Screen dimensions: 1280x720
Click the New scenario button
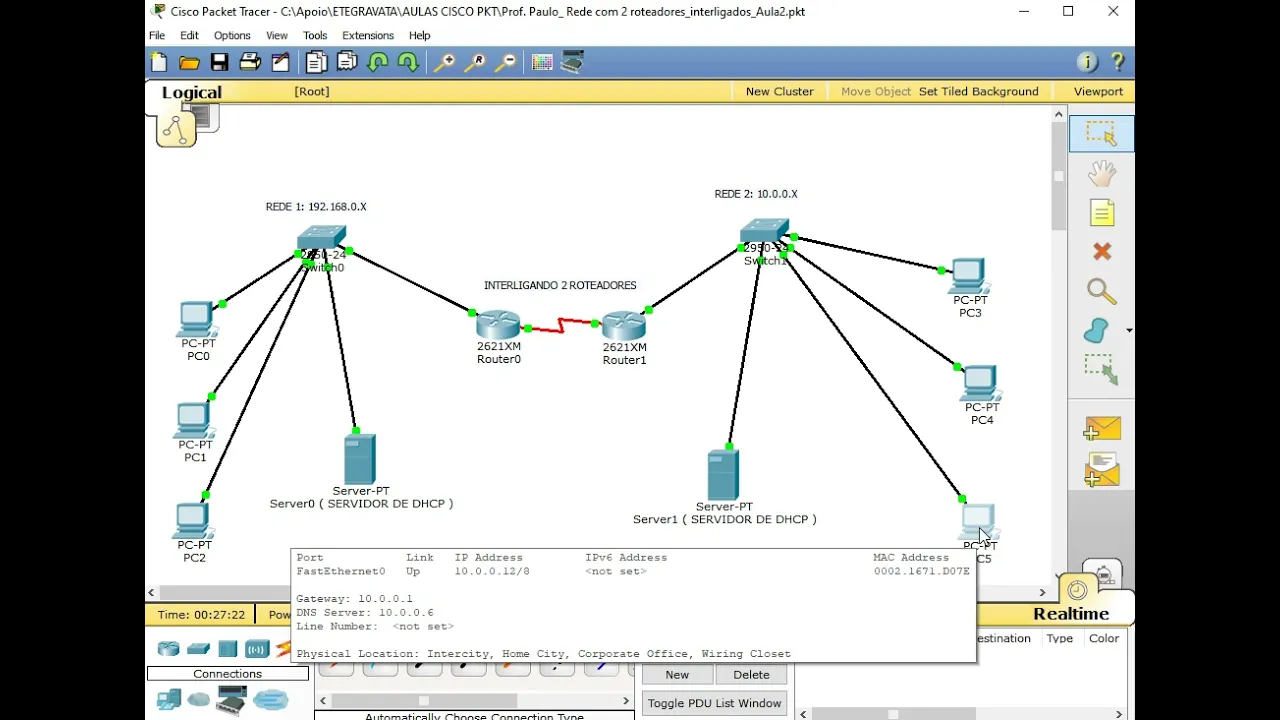pyautogui.click(x=677, y=675)
